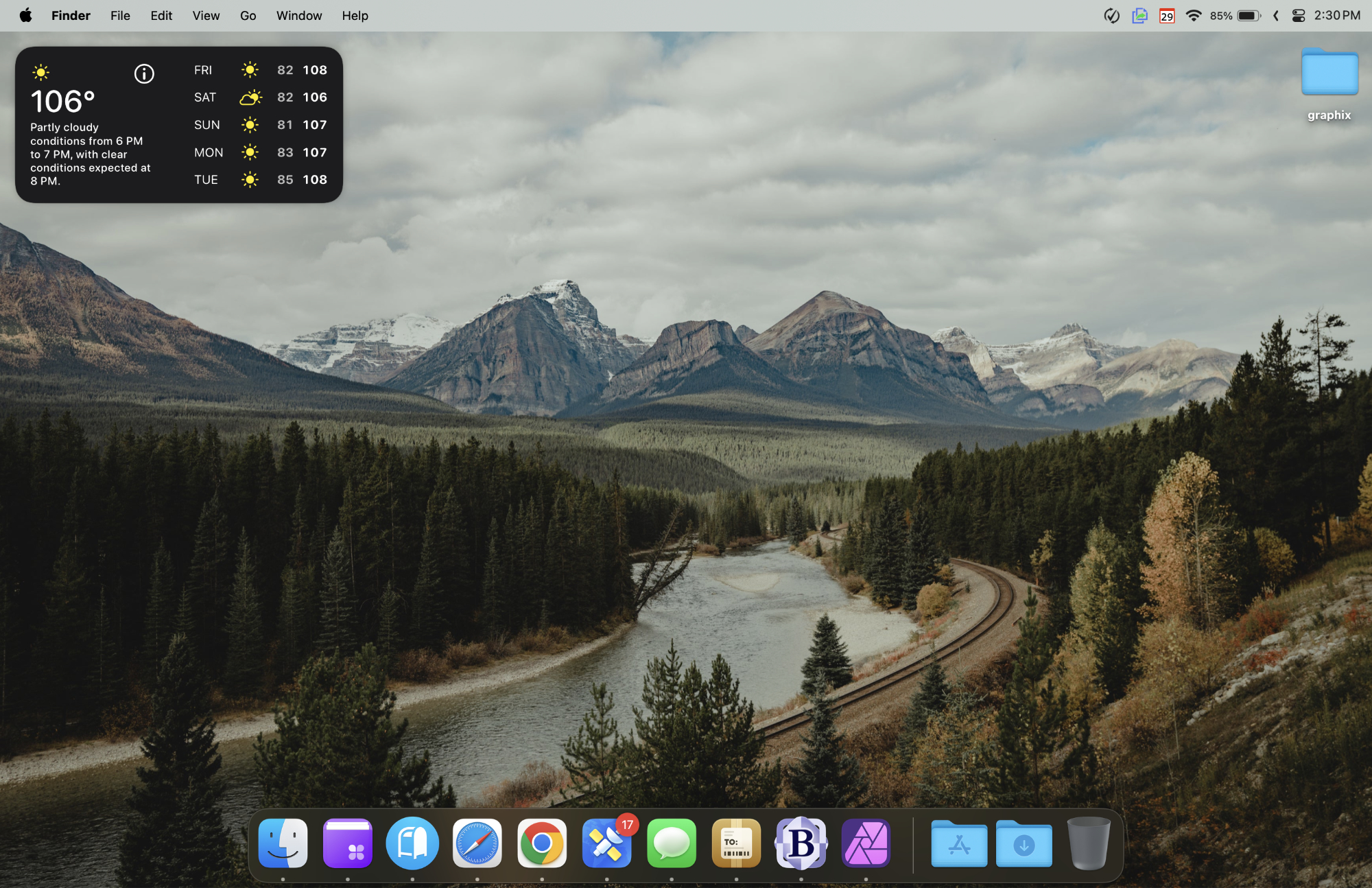This screenshot has height=888, width=1372.
Task: Expand the Downloads stack in Dock
Action: (x=1024, y=843)
